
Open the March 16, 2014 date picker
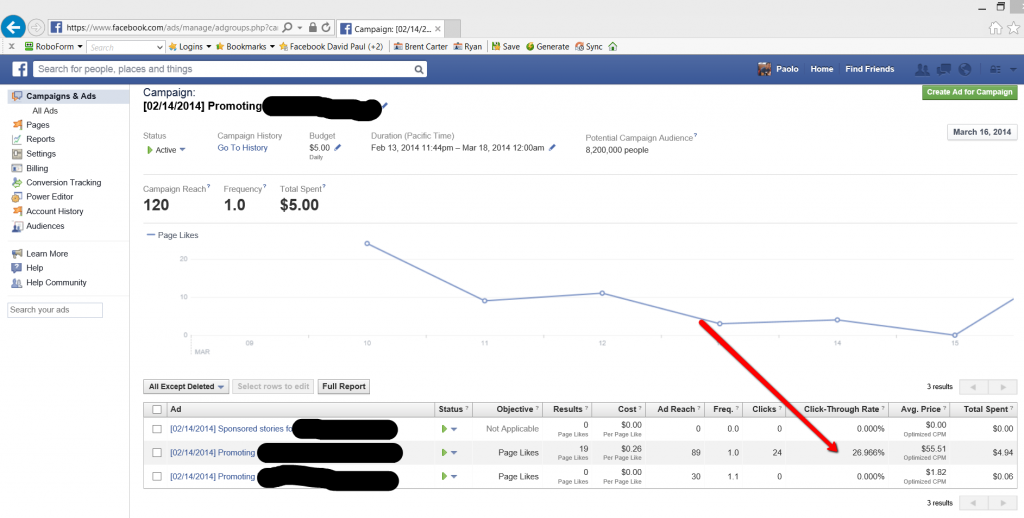point(981,132)
